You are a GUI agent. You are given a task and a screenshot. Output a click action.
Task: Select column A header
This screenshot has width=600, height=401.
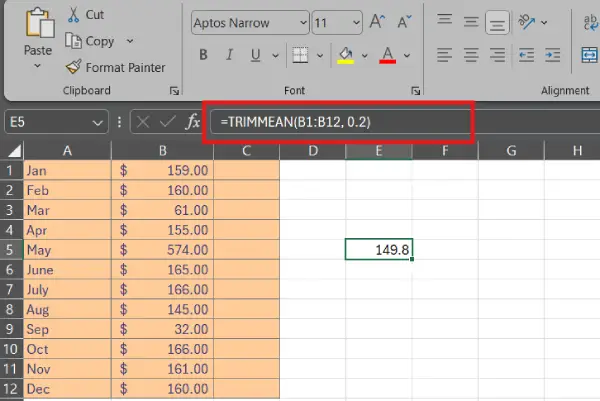pos(67,151)
